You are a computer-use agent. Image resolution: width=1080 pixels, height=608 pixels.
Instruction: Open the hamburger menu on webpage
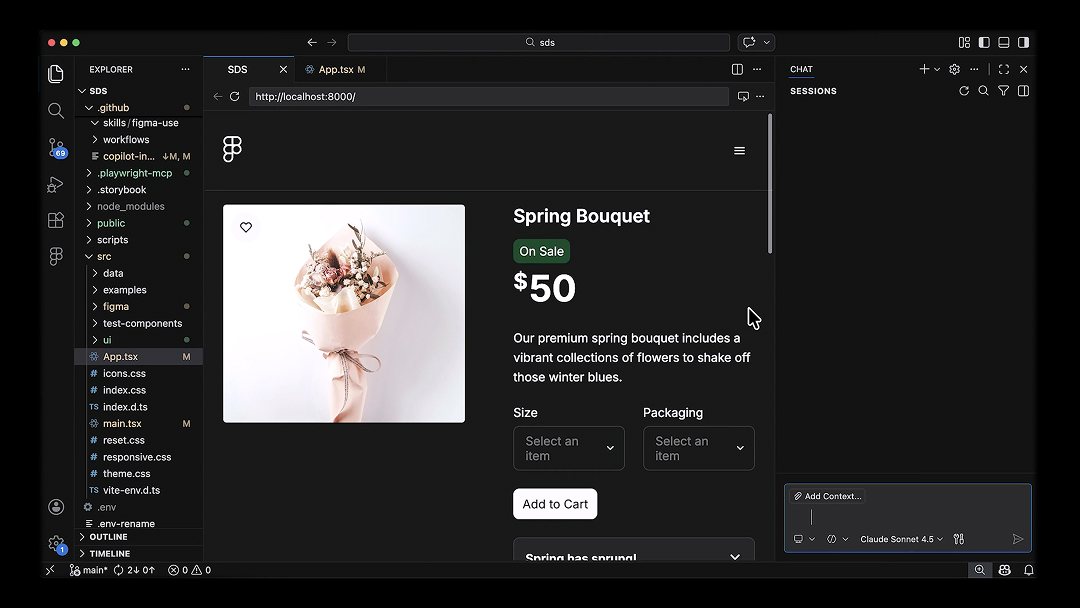click(739, 151)
